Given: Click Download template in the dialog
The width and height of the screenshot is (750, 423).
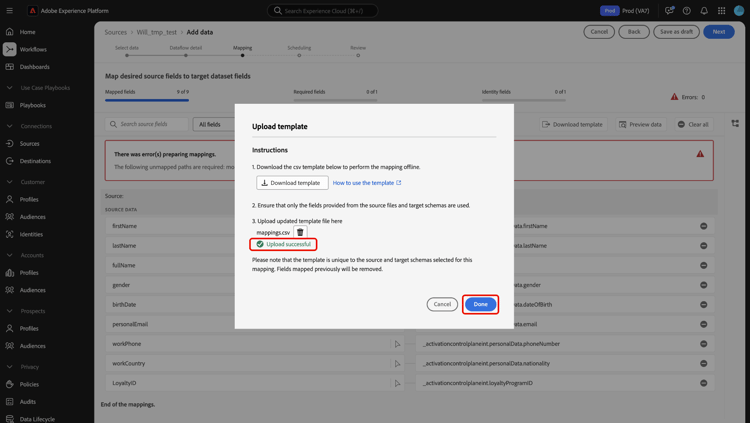Looking at the screenshot, I should 292,183.
